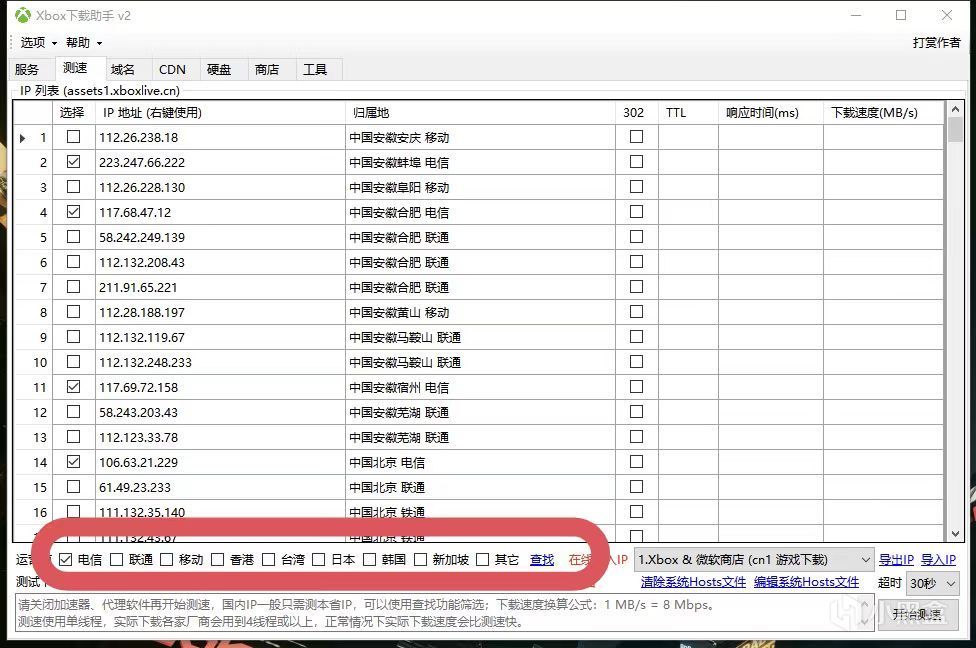Check the select box for 112.26.238.18

tap(73, 136)
